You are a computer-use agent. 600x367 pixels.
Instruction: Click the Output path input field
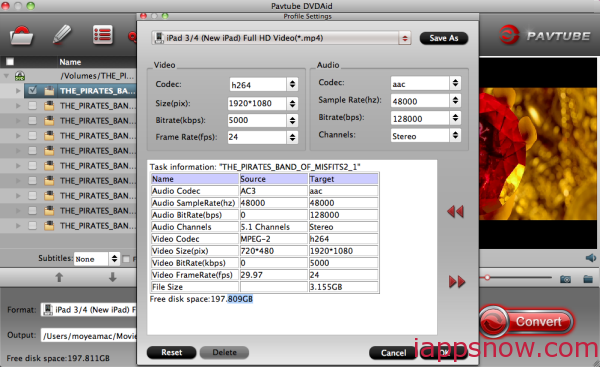[88, 336]
